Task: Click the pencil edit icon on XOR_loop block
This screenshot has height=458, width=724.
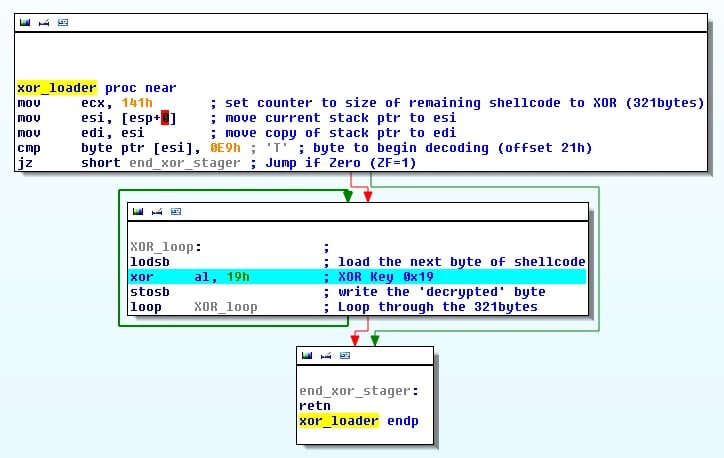Action: (157, 212)
